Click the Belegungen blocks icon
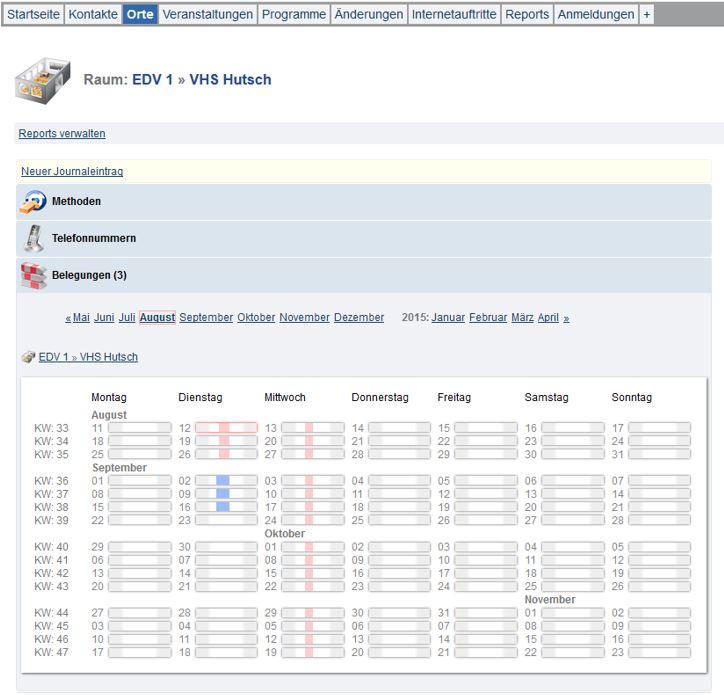Image resolution: width=724 pixels, height=695 pixels. pyautogui.click(x=33, y=275)
